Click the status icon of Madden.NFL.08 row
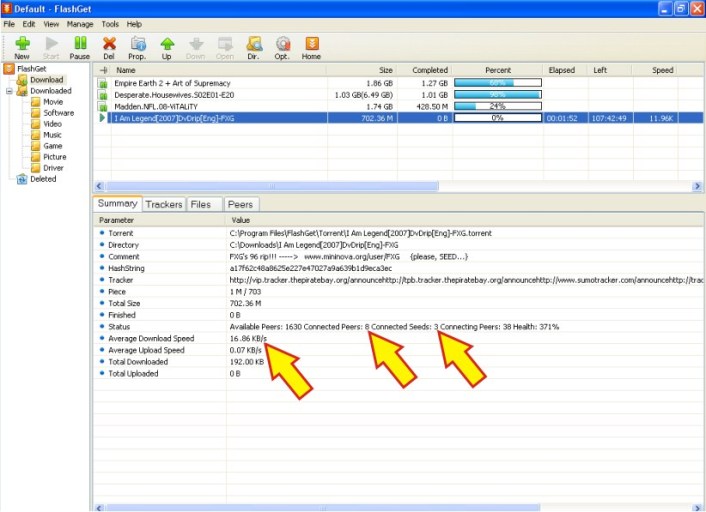 [103, 107]
